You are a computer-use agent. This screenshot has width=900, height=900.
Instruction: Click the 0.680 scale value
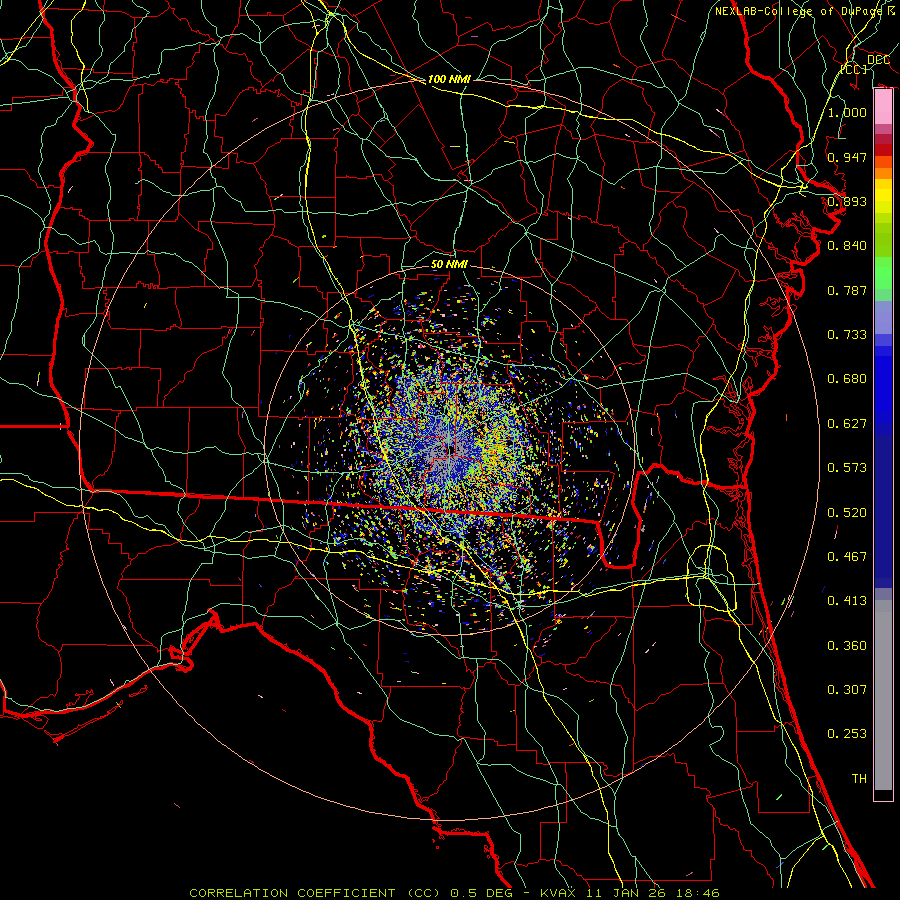click(x=847, y=379)
